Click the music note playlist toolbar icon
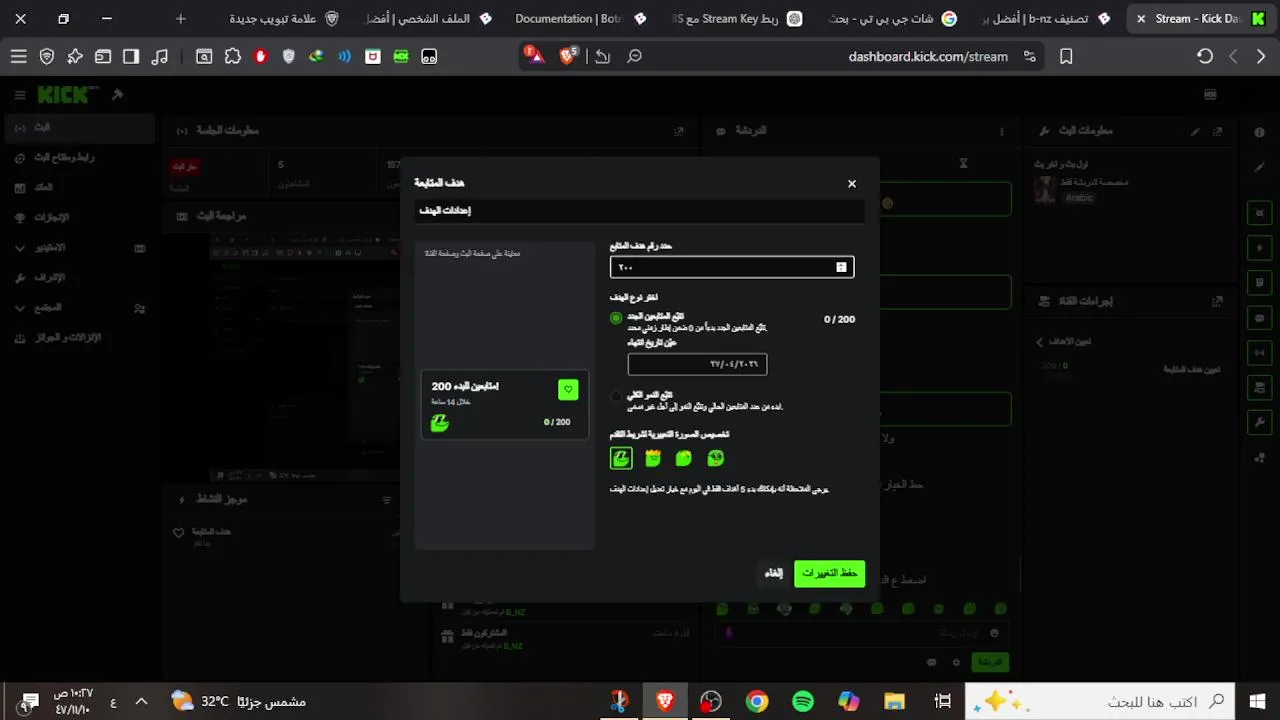 point(159,57)
